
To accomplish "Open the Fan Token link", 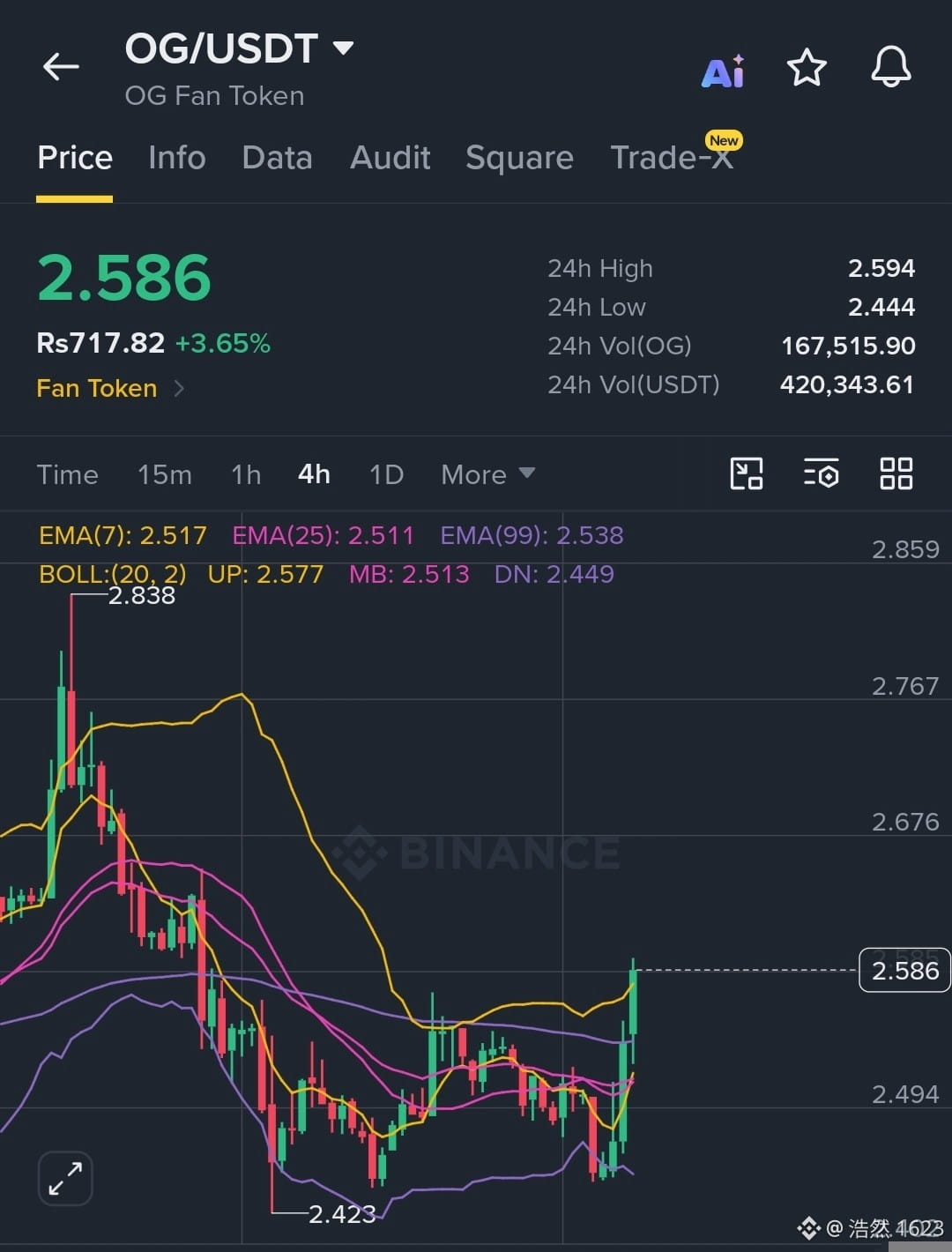I will pyautogui.click(x=97, y=388).
